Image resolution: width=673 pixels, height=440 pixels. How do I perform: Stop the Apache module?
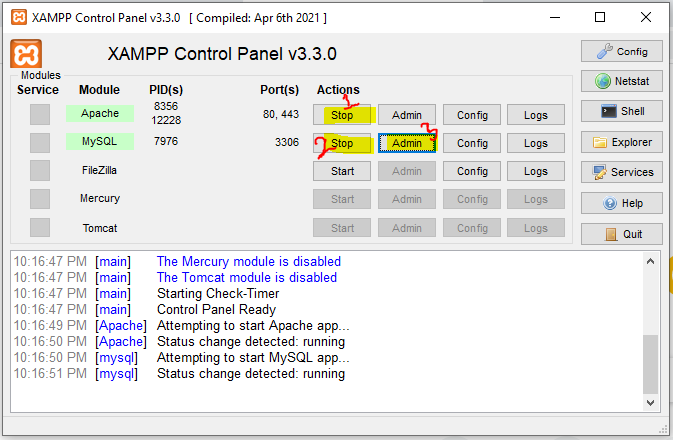(x=342, y=115)
